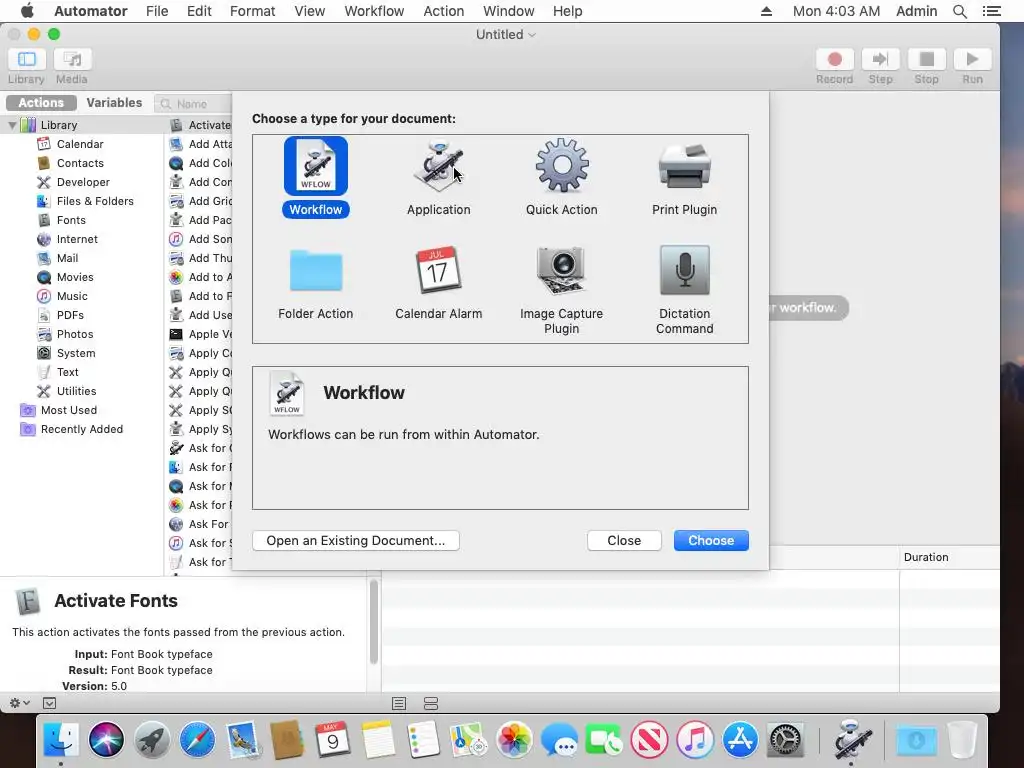
Task: Show the variables list view button
Action: click(431, 703)
